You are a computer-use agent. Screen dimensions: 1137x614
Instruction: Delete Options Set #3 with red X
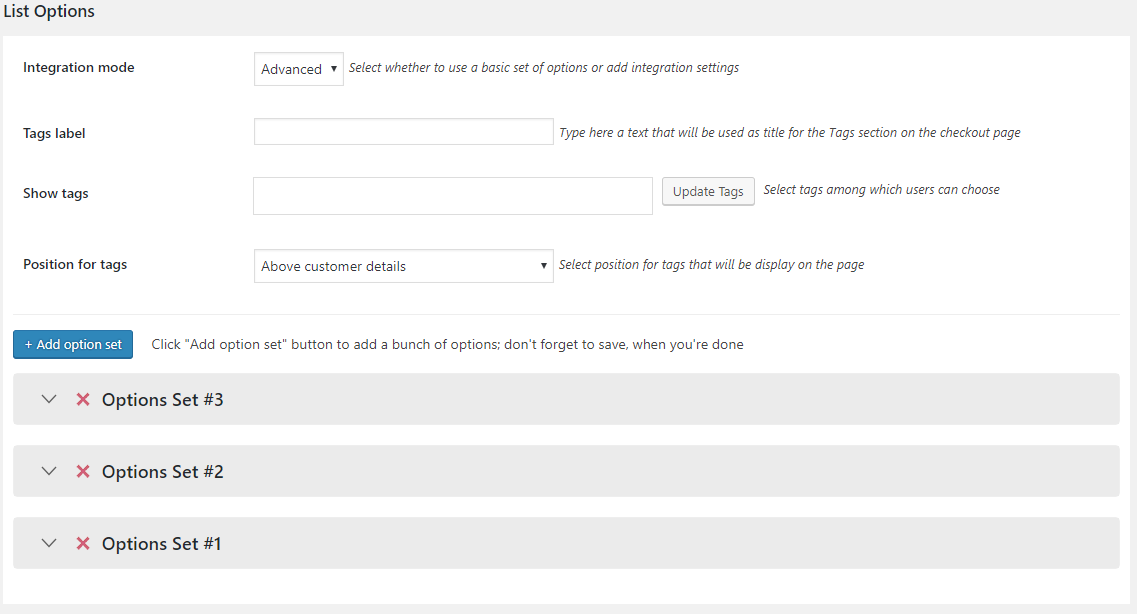[83, 399]
